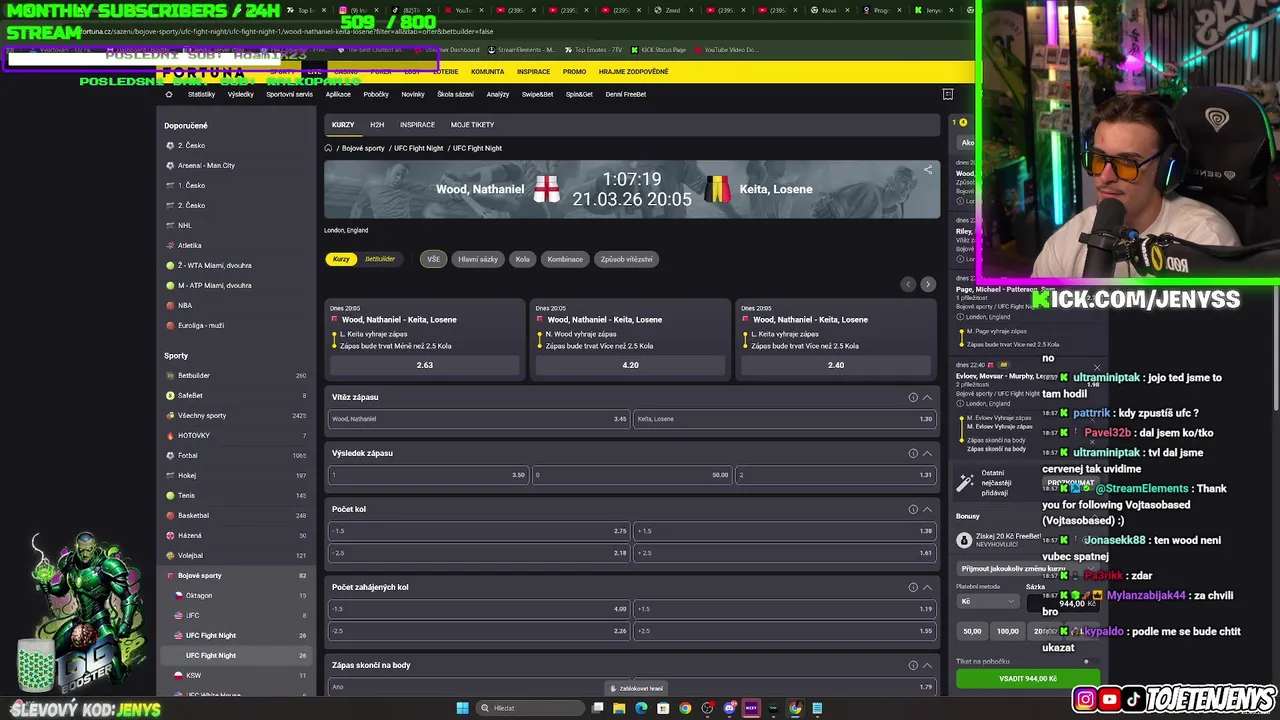The height and width of the screenshot is (720, 1280).
Task: Select the Způsob vítězství filter chip
Action: pyautogui.click(x=626, y=259)
